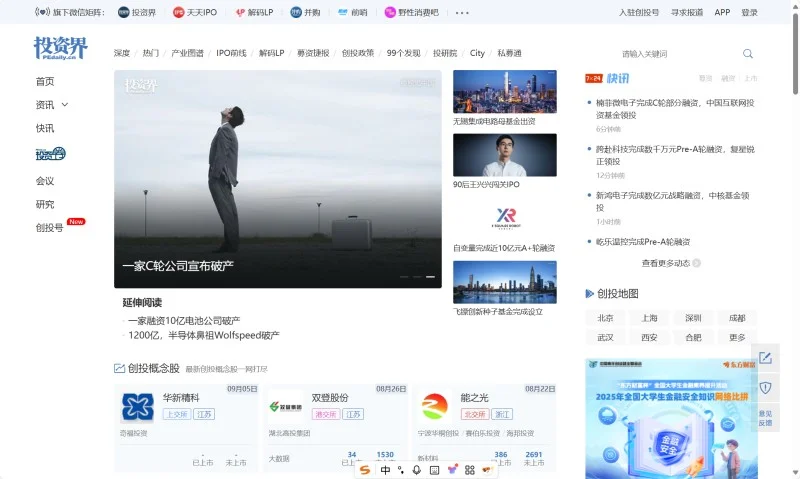The width and height of the screenshot is (800, 479).
Task: Open 创投号 in left sidebar
Action: coord(49,228)
